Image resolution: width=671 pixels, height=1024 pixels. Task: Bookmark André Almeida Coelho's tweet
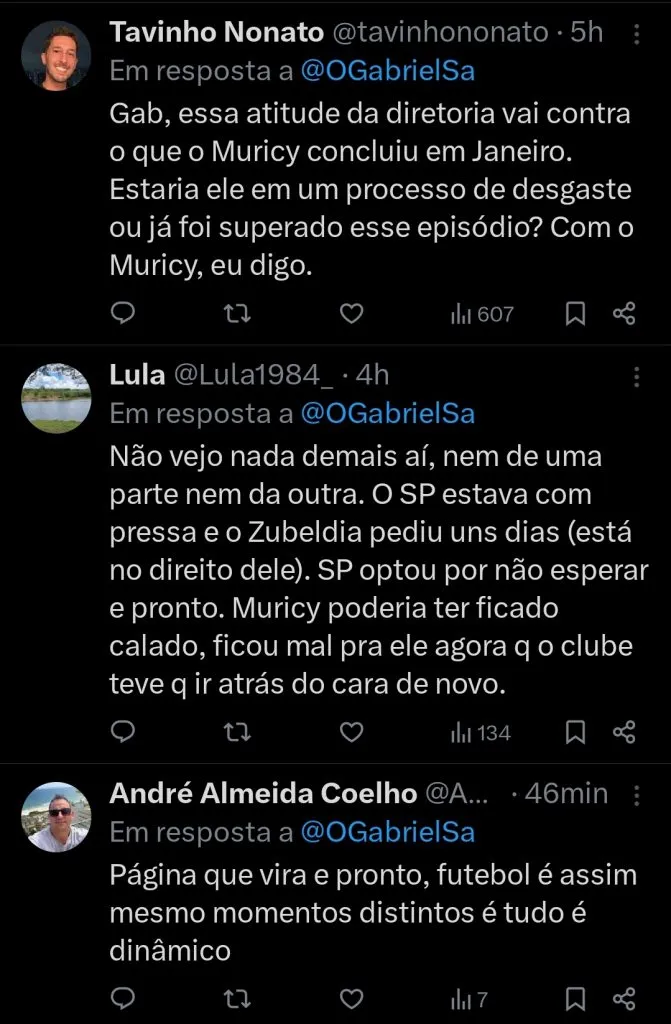pyautogui.click(x=576, y=998)
